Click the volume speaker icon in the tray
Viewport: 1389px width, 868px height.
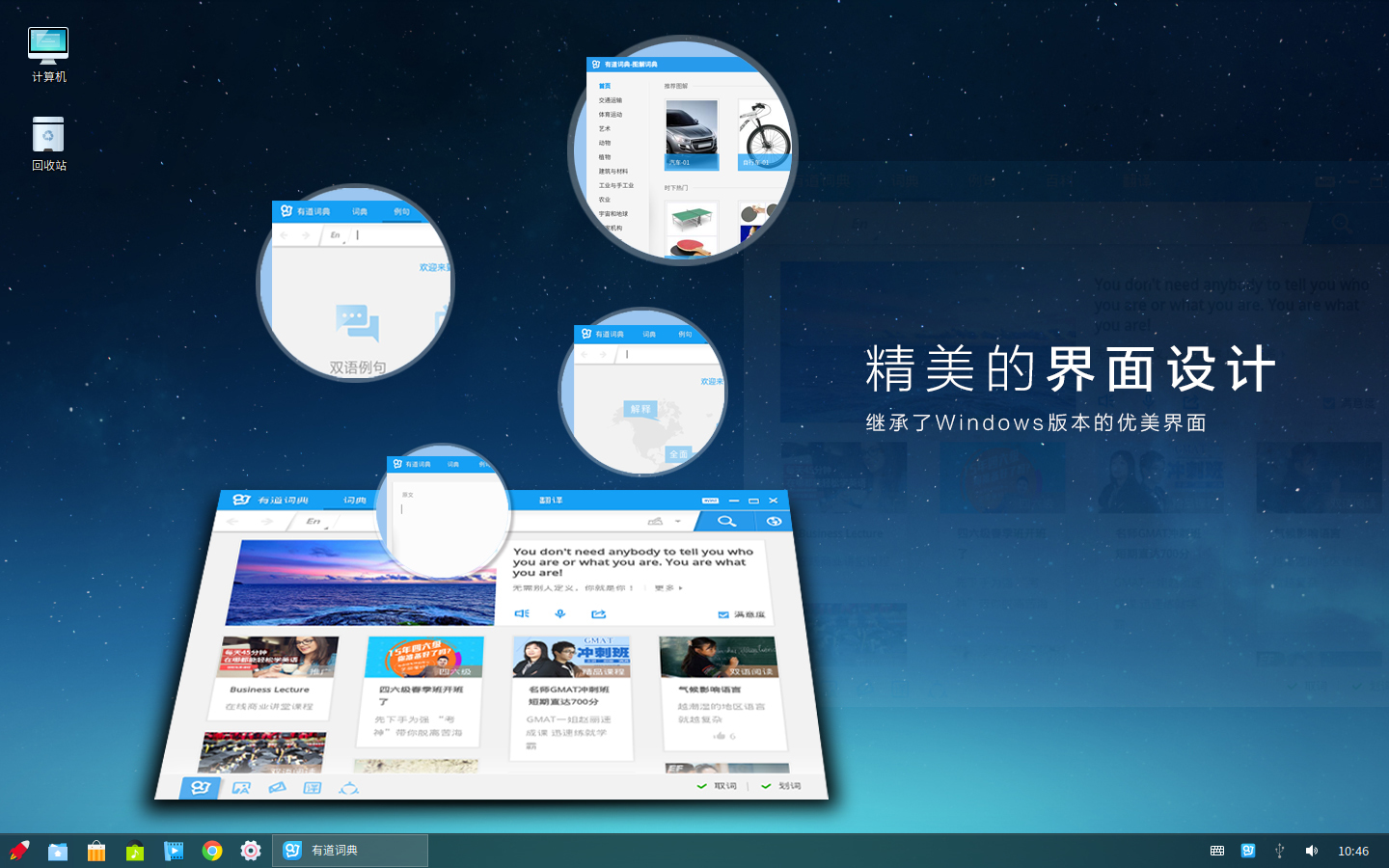pyautogui.click(x=1311, y=851)
